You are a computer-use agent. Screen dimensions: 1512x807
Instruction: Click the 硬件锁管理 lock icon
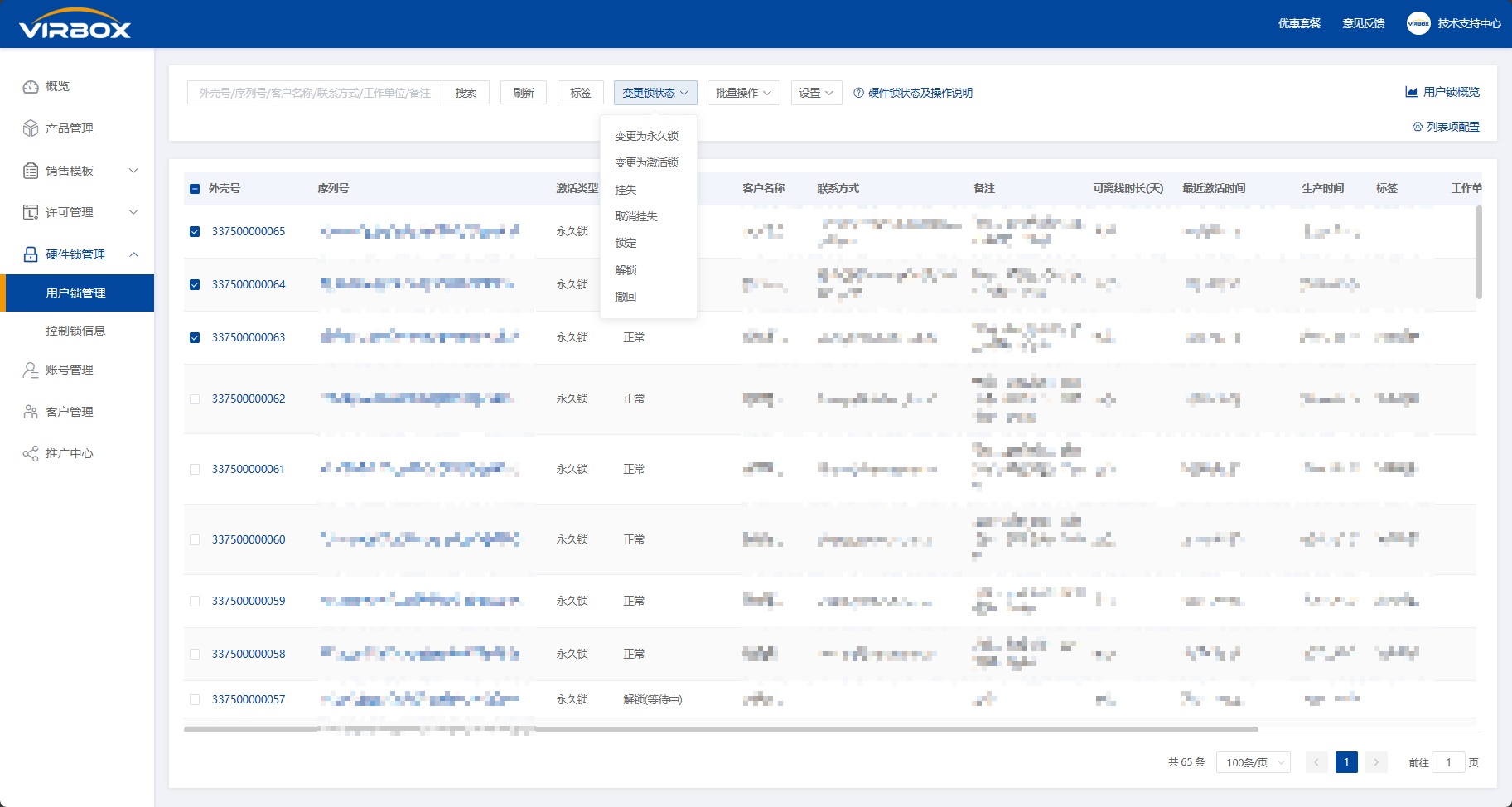31,254
